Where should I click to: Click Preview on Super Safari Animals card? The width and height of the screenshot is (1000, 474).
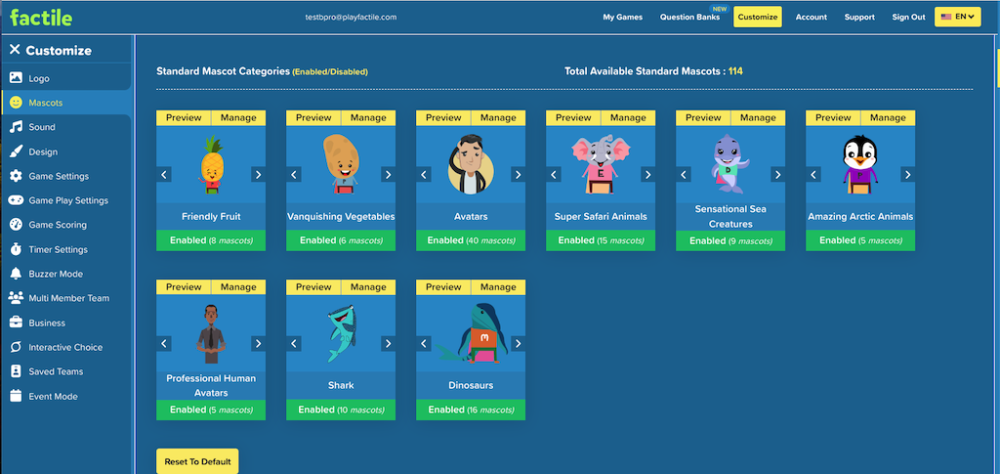pos(573,117)
